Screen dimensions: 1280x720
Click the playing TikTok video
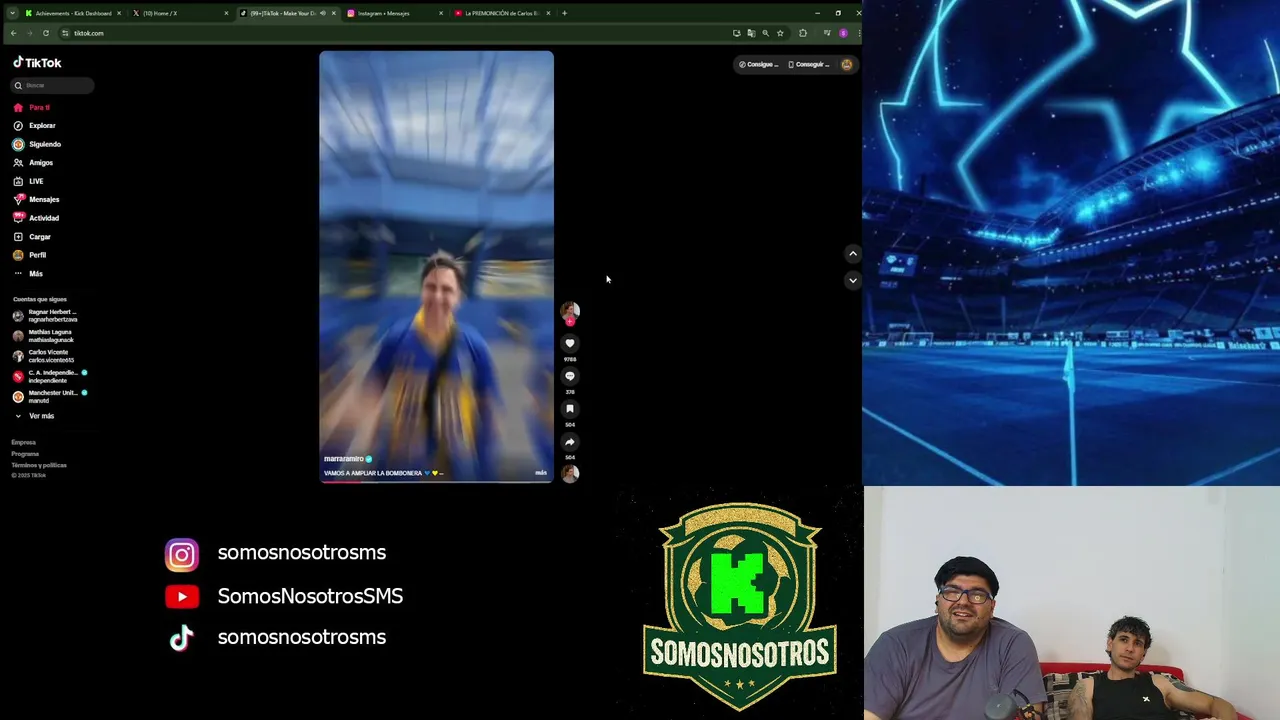tap(436, 267)
